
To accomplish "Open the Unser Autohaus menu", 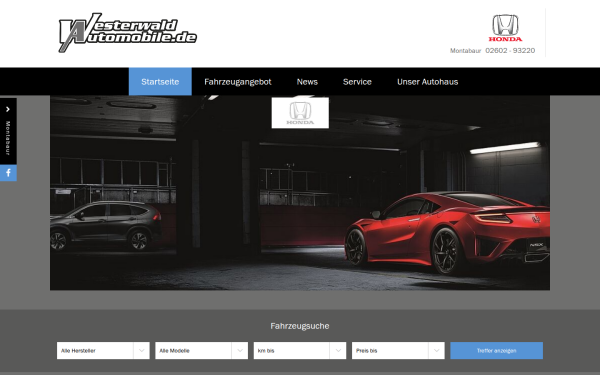I will pyautogui.click(x=427, y=82).
